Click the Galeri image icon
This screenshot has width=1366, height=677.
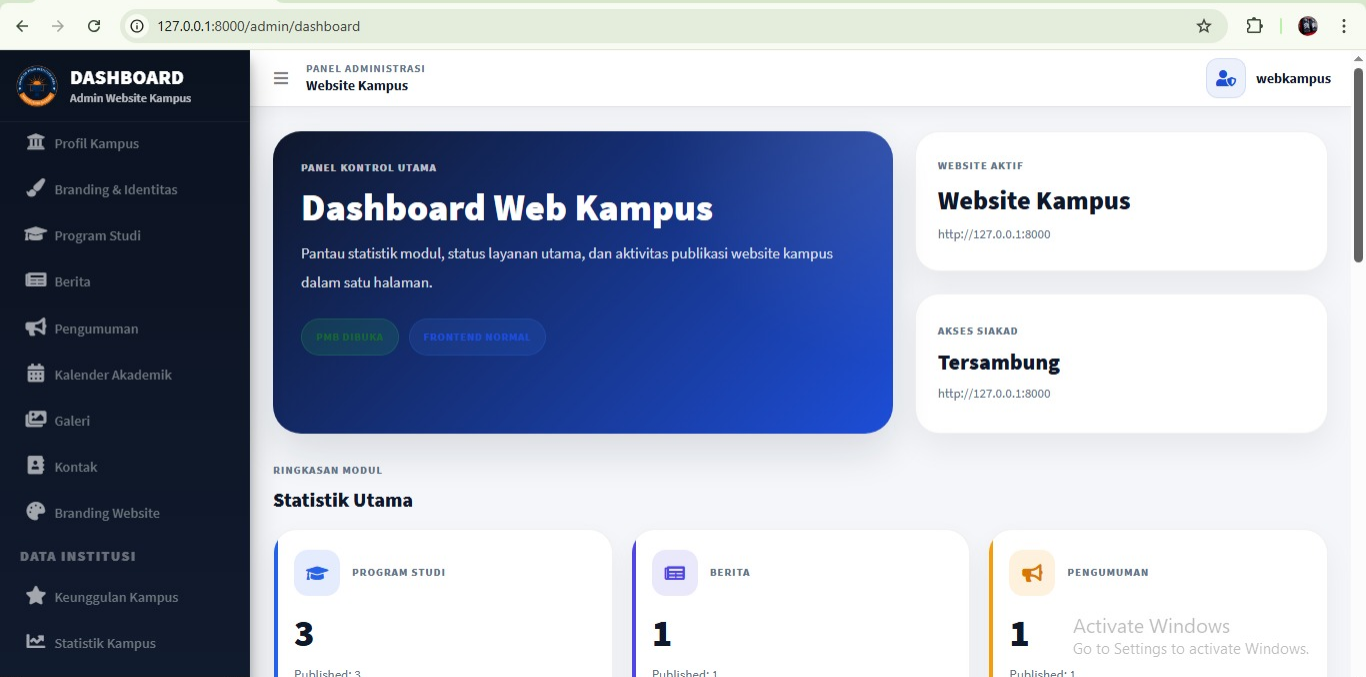click(35, 420)
